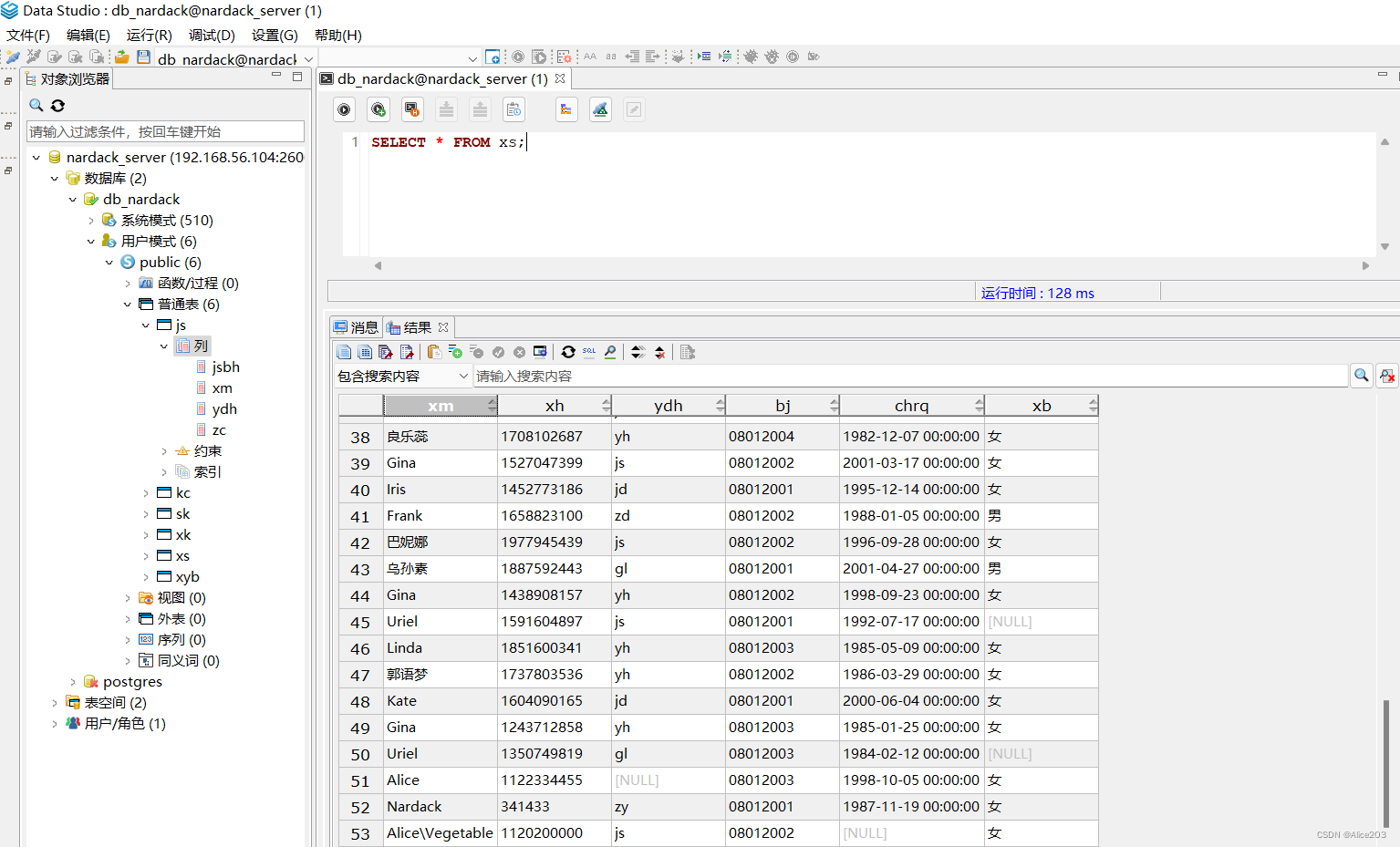This screenshot has width=1400, height=847.
Task: Click the find magnifier icon in results toolbar
Action: 610,352
